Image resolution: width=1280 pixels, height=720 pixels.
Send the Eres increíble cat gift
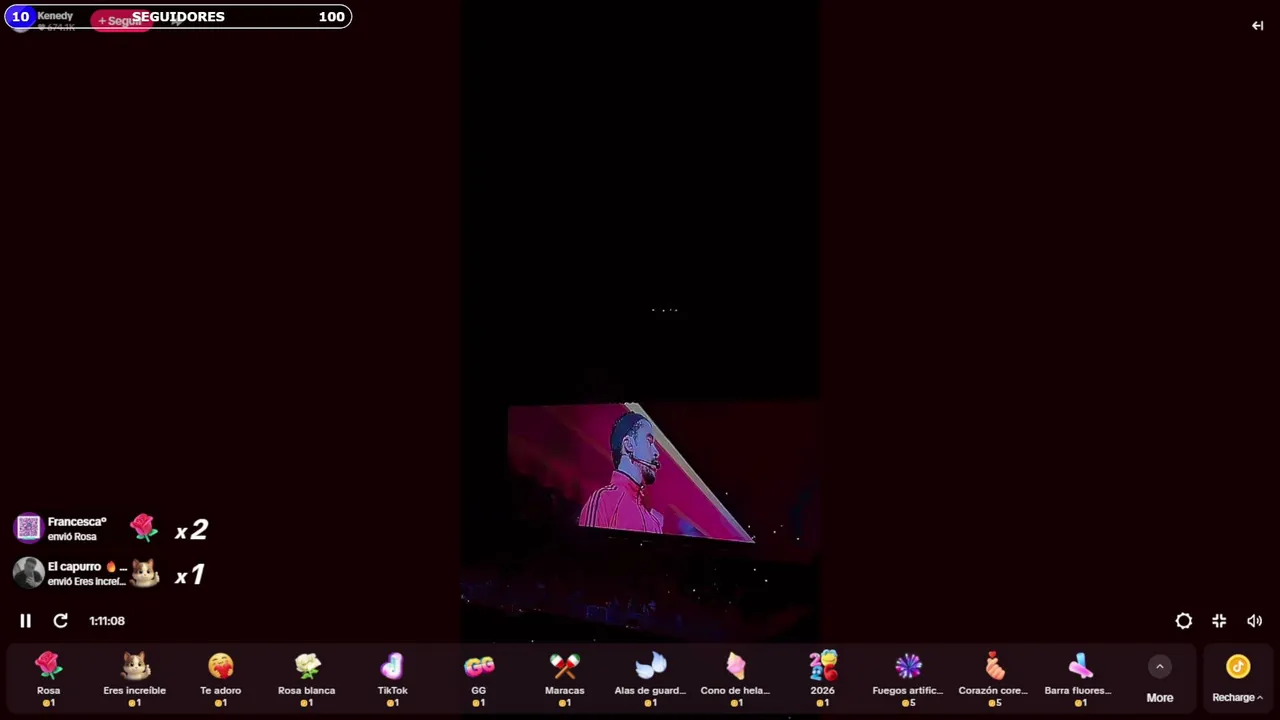[135, 679]
